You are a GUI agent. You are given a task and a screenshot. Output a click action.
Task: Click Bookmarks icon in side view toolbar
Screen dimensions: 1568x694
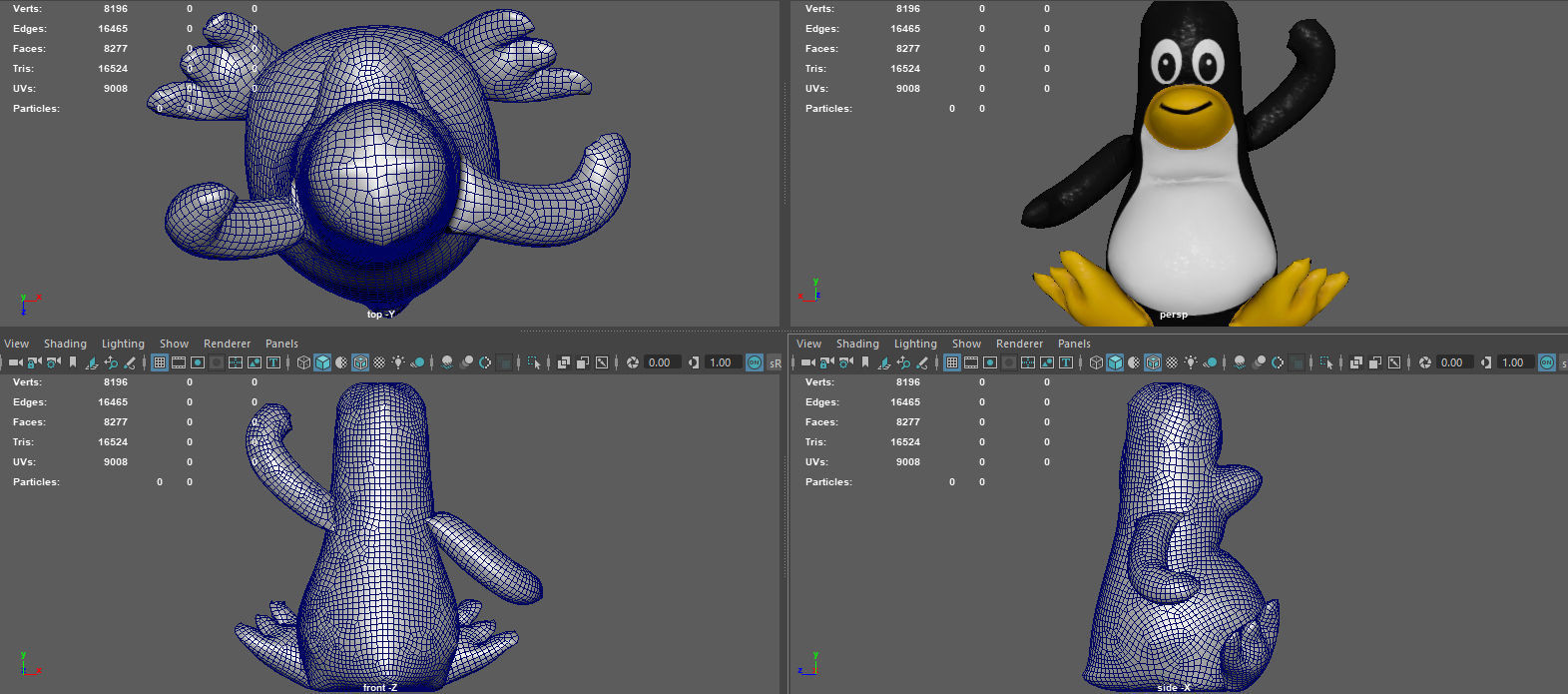[x=865, y=362]
